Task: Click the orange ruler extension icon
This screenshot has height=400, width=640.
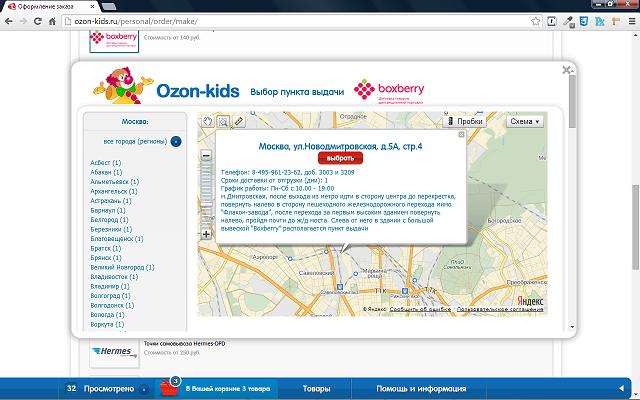Action: tap(616, 21)
